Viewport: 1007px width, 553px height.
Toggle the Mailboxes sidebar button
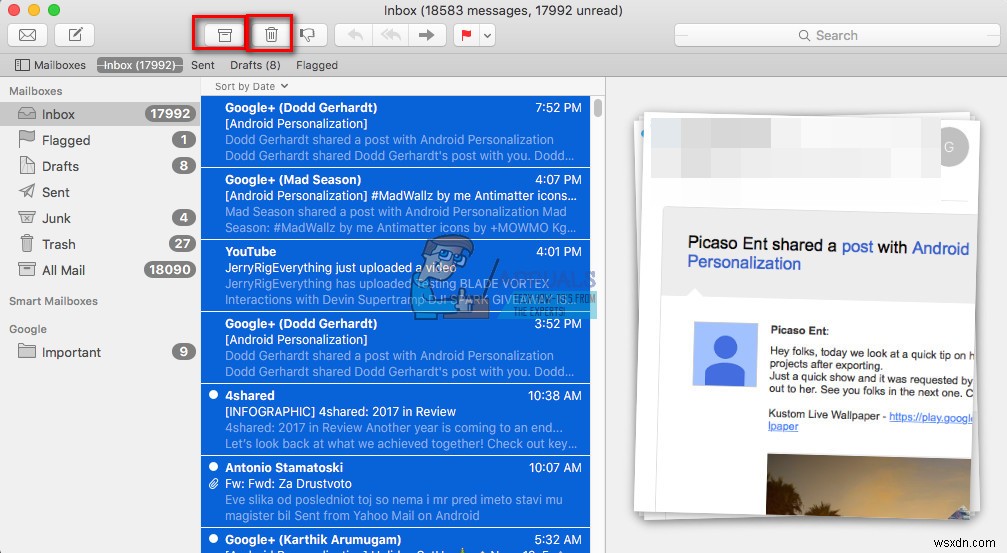(50, 65)
